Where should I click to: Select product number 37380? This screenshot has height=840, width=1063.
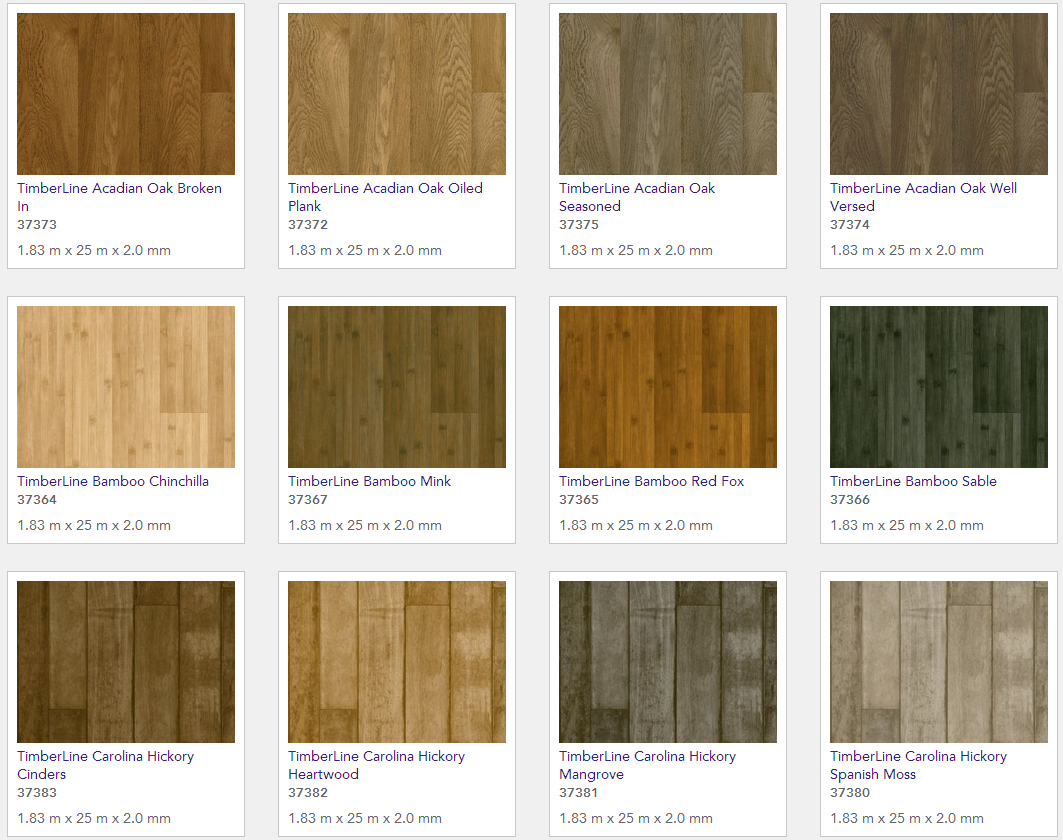[850, 793]
